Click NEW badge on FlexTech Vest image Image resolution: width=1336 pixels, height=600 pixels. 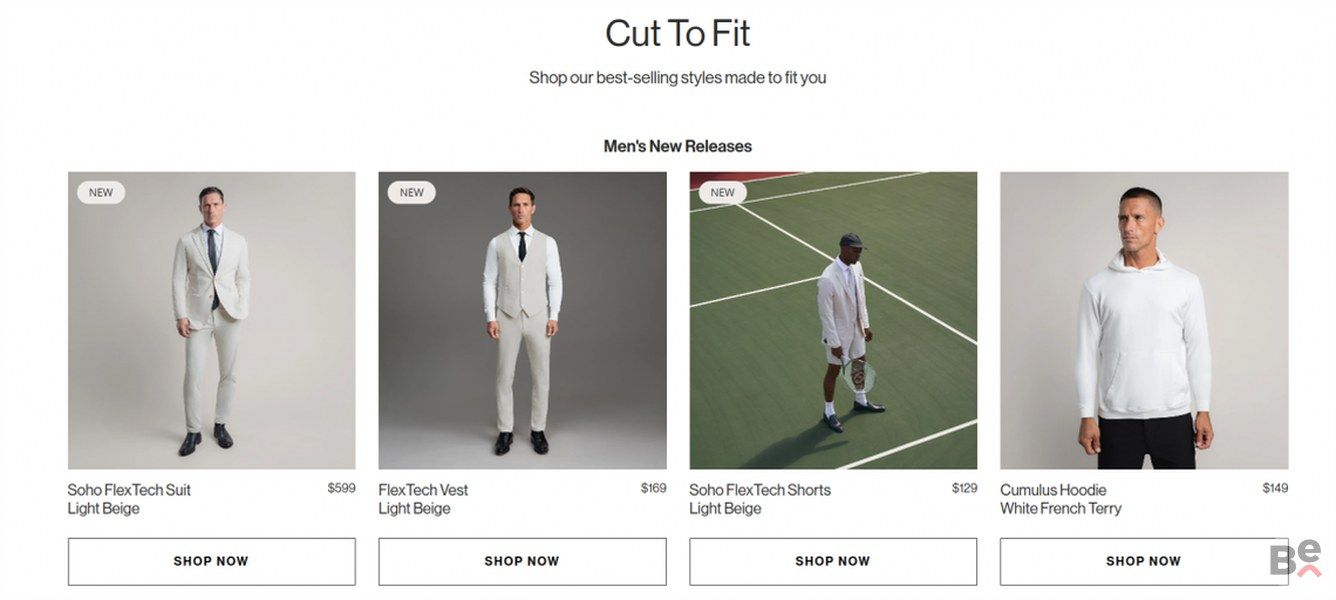(412, 192)
